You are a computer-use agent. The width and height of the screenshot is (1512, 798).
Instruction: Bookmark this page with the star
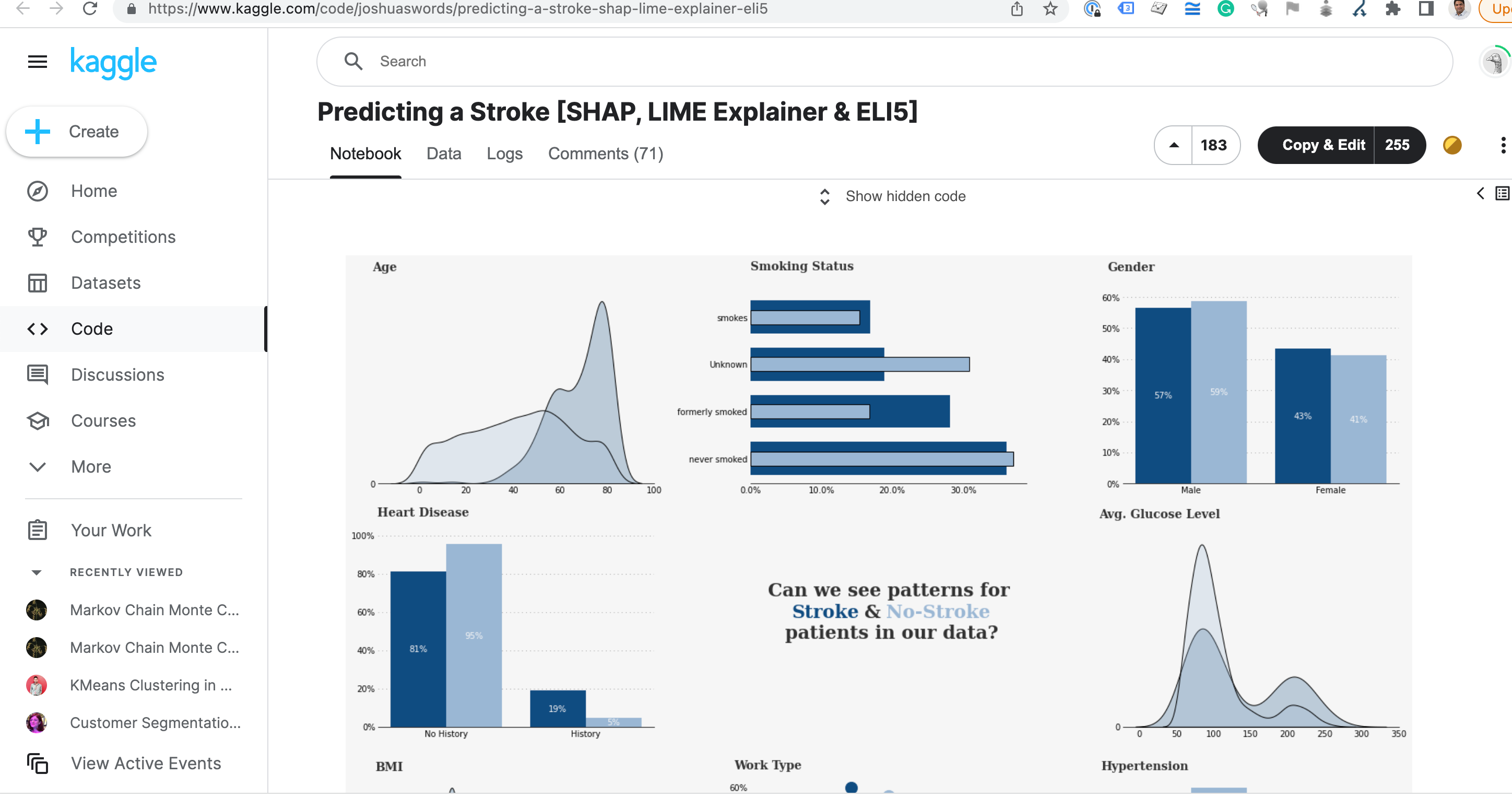point(1050,9)
